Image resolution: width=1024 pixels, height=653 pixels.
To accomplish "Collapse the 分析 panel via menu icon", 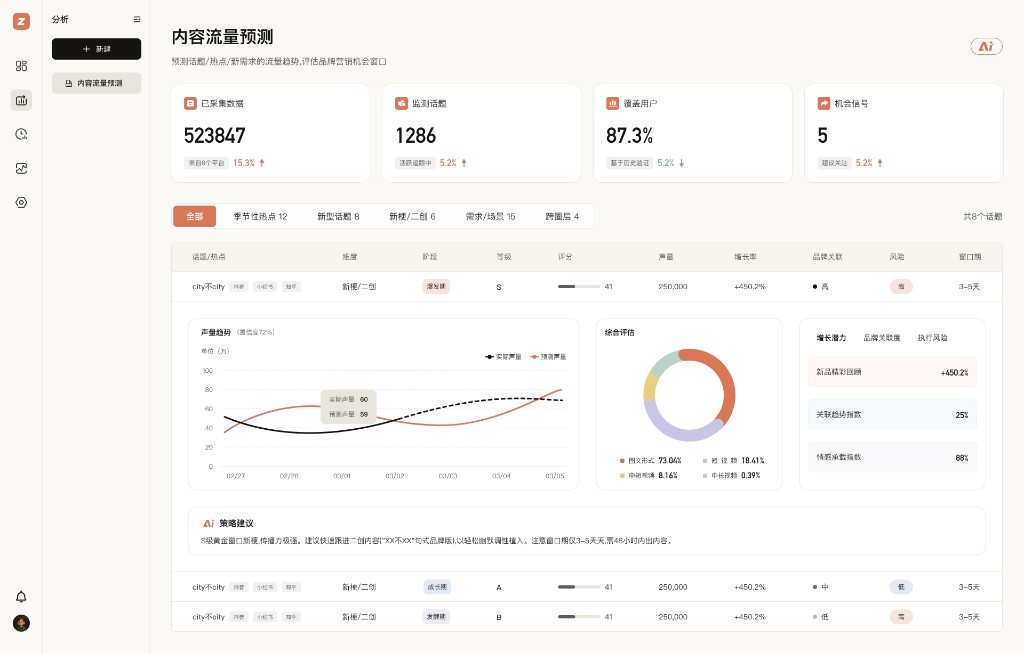I will point(137,19).
